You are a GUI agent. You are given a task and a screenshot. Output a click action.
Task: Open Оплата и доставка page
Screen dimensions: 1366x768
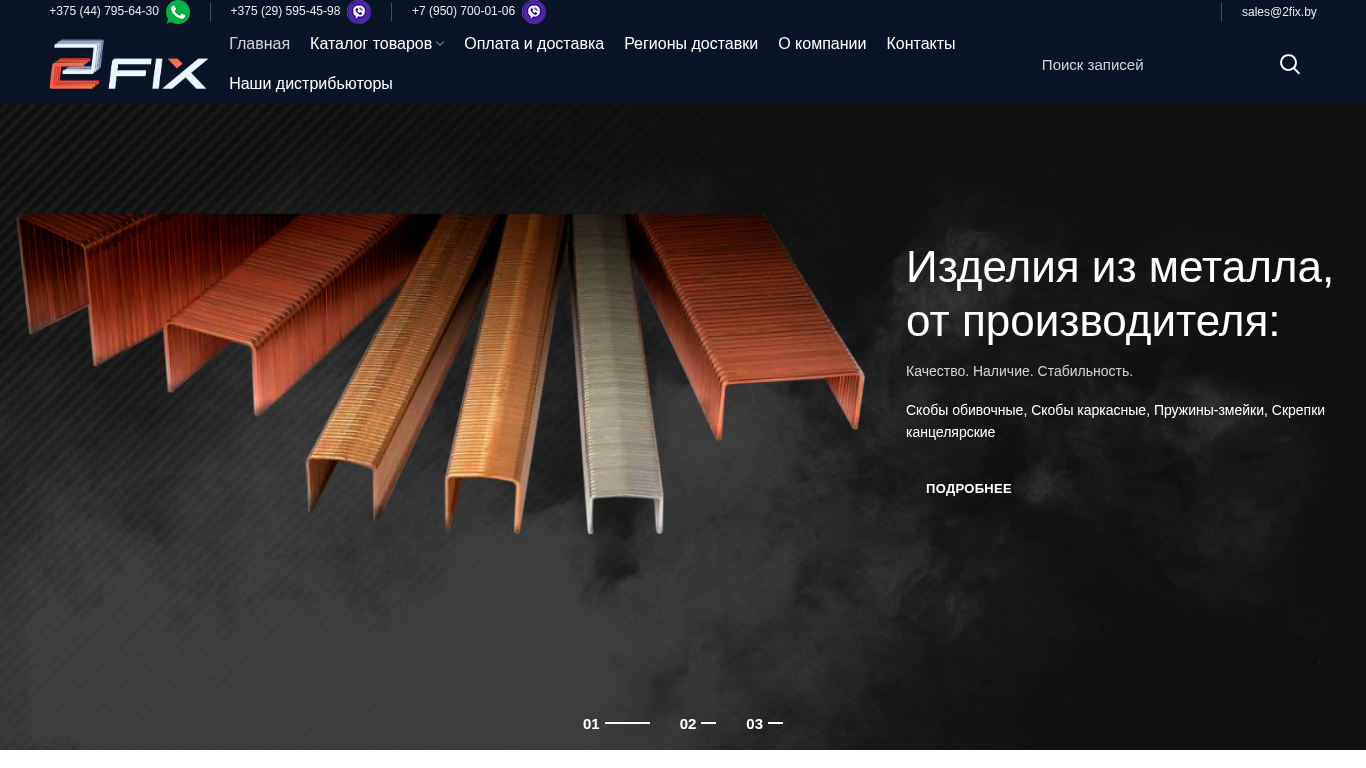point(534,44)
